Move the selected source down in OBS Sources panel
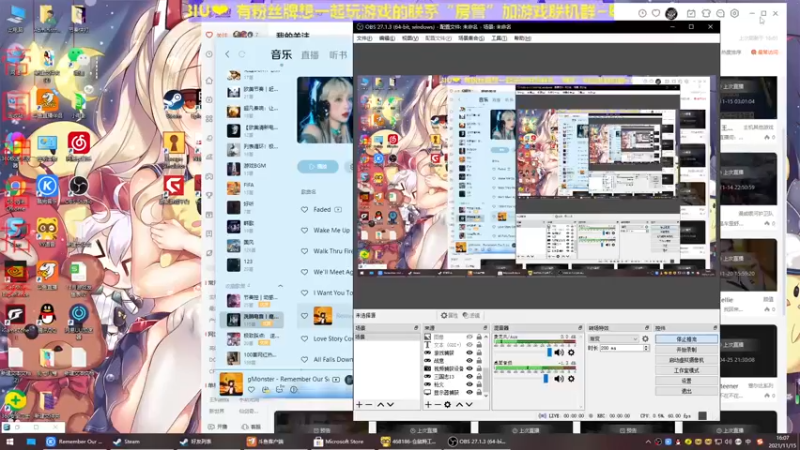 (469, 405)
